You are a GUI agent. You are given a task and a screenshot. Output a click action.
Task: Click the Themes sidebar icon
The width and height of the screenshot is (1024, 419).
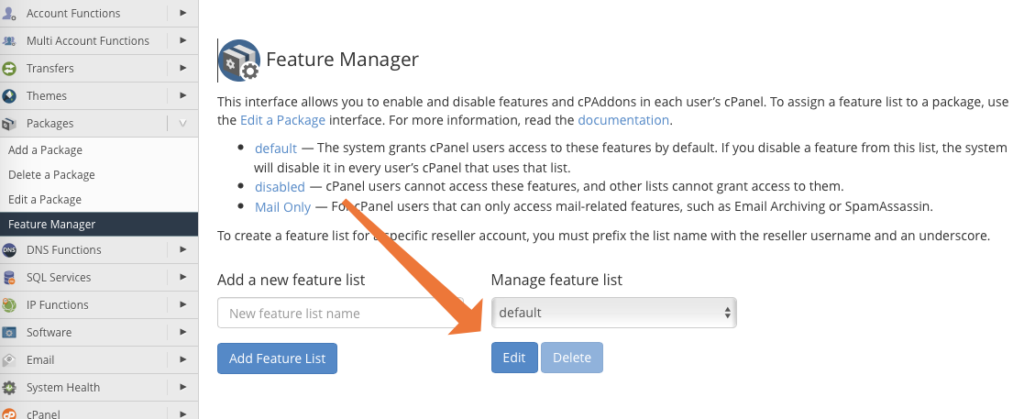point(10,96)
